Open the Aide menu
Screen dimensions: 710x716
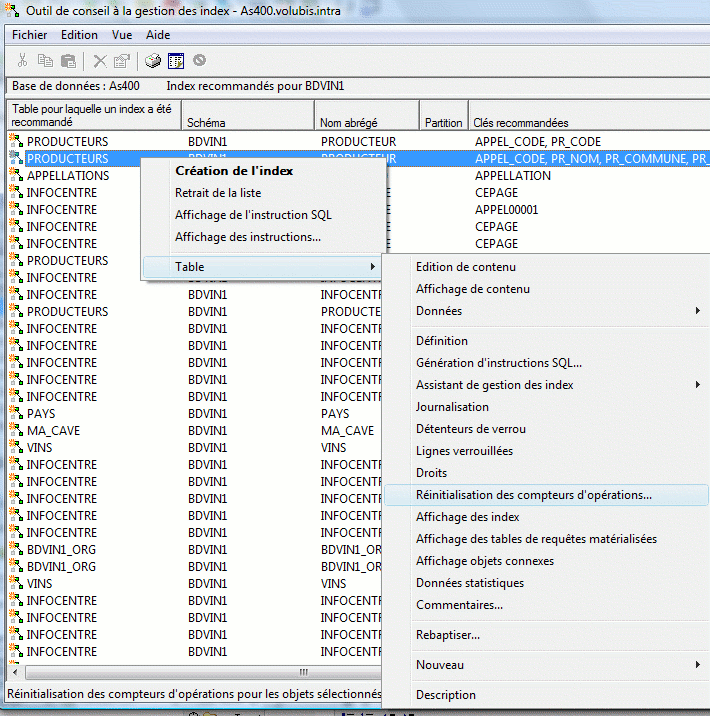click(x=158, y=35)
